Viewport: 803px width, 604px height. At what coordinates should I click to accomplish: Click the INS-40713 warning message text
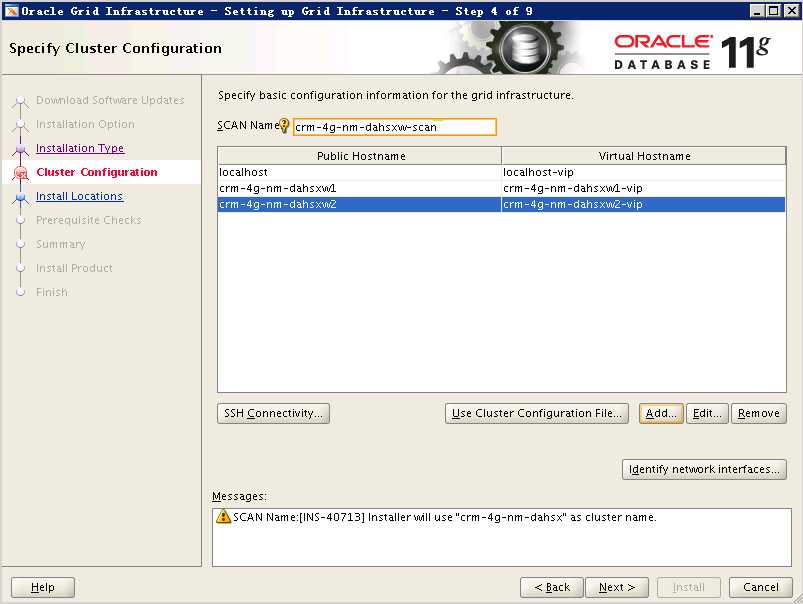pos(445,517)
